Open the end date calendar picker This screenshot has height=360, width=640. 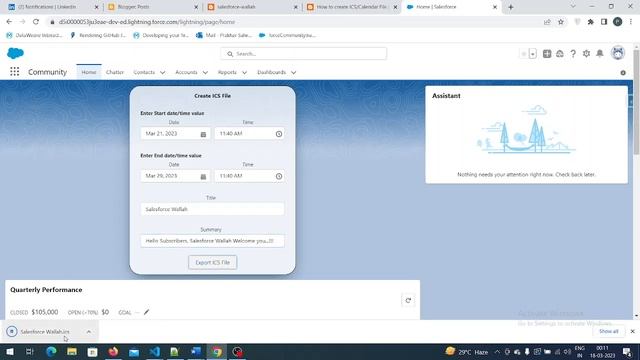point(203,176)
